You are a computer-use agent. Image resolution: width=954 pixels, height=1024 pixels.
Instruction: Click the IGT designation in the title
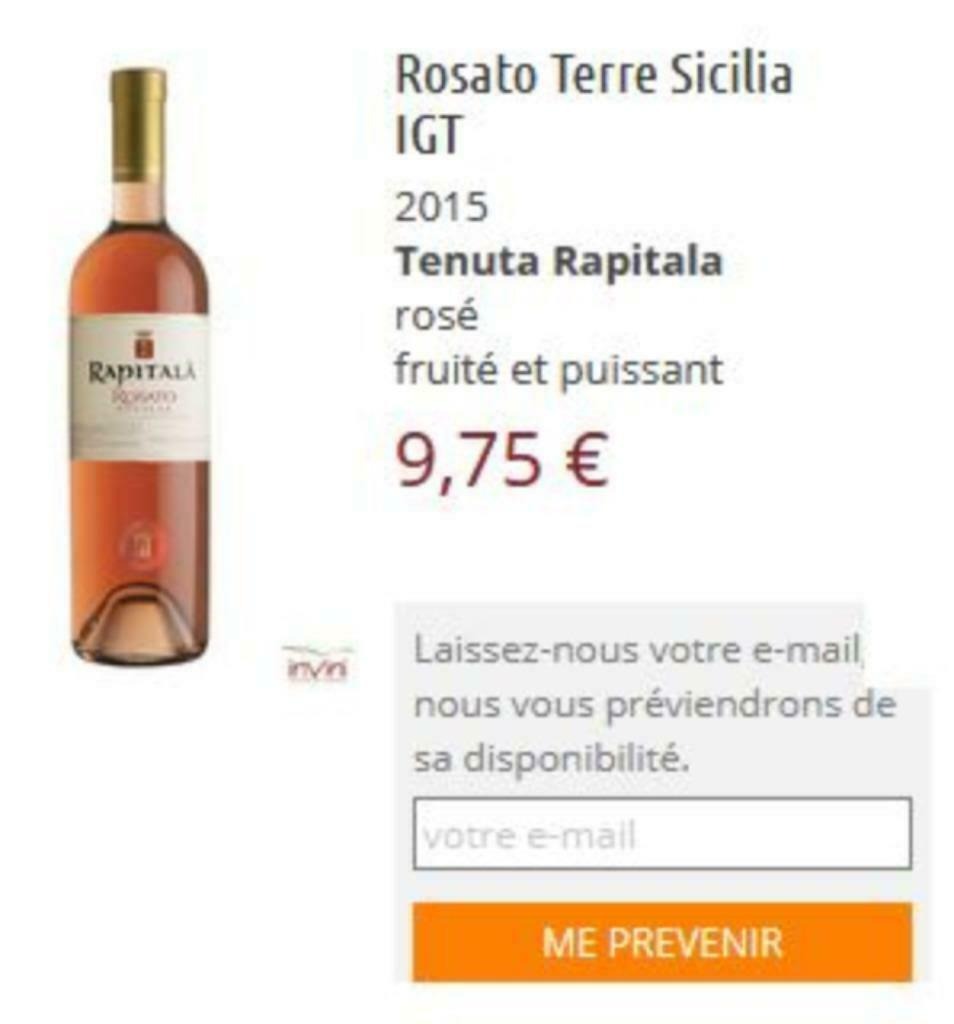(x=428, y=133)
